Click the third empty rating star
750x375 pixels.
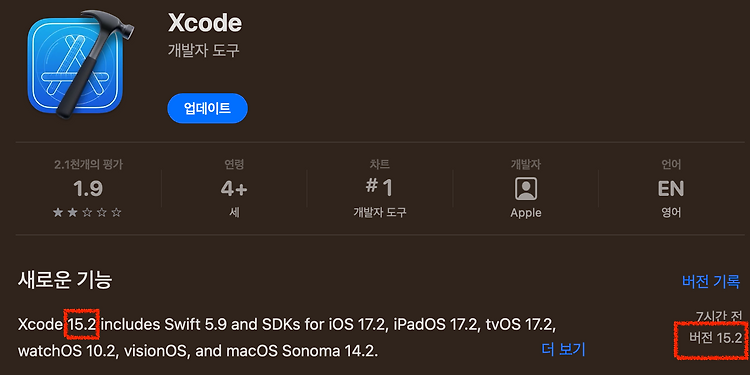pos(87,212)
